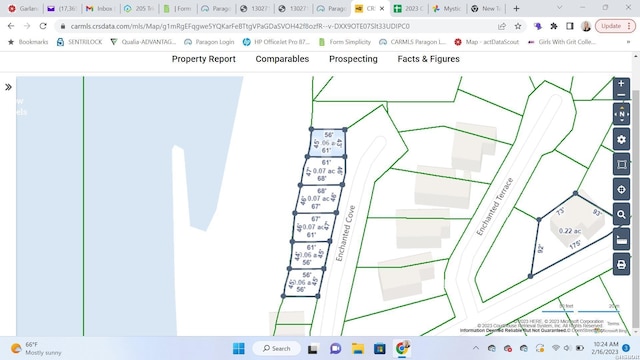Click the Enchanted Cove street label
The height and width of the screenshot is (360, 640).
coord(345,233)
